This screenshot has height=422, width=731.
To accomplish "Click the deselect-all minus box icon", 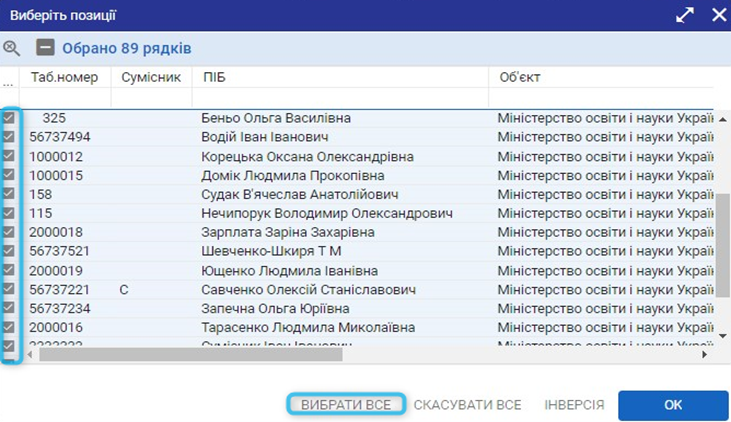I will point(45,48).
